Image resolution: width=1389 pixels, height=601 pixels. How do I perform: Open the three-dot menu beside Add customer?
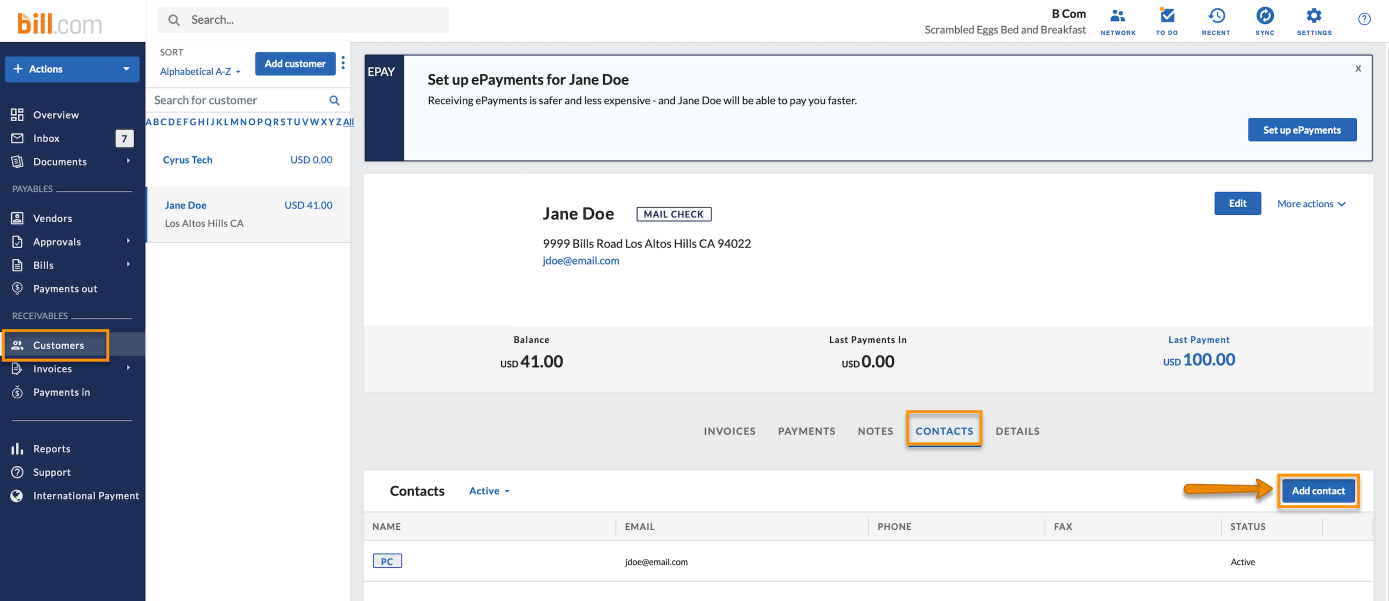tap(343, 63)
